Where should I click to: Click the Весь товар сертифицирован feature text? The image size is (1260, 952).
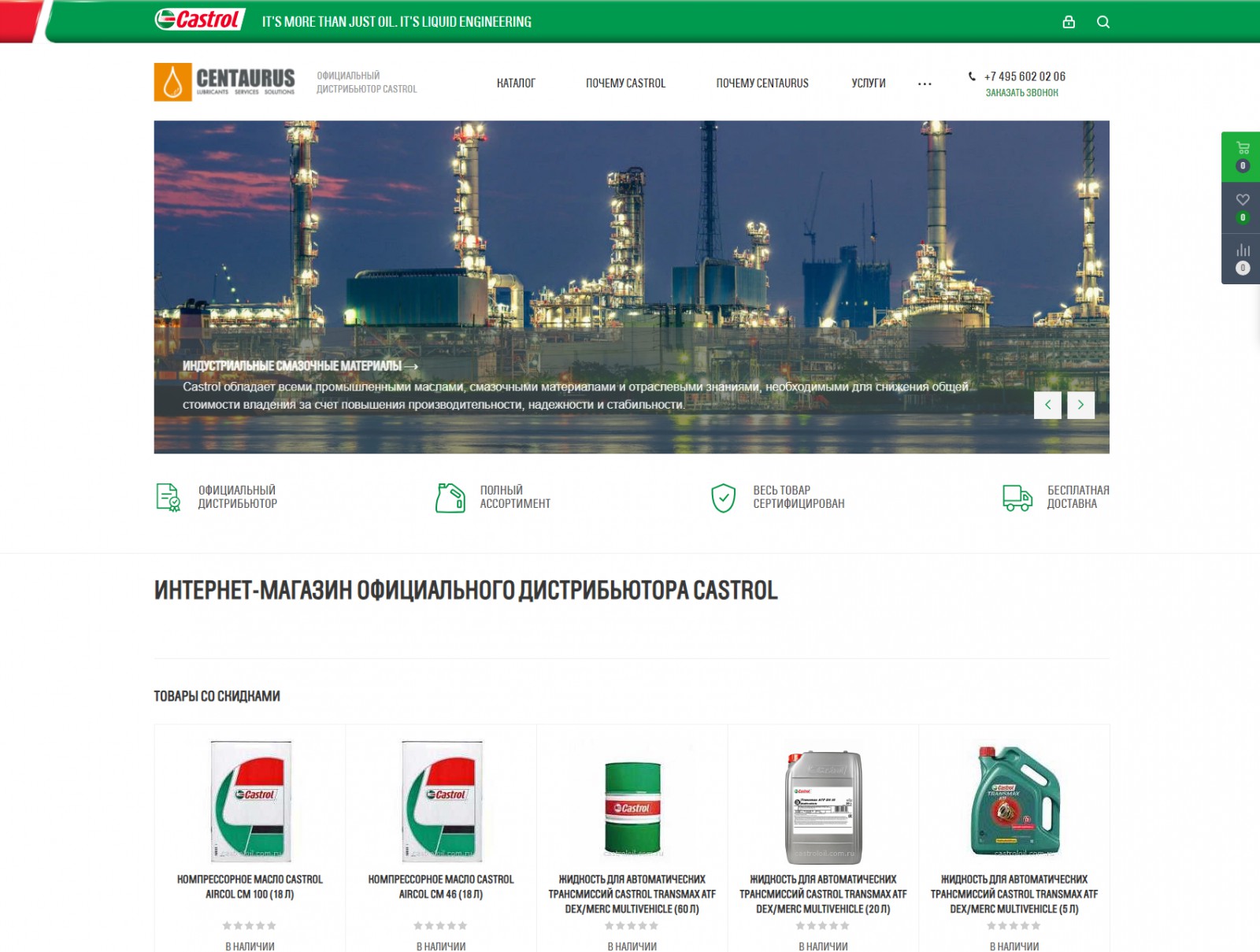[x=799, y=497]
